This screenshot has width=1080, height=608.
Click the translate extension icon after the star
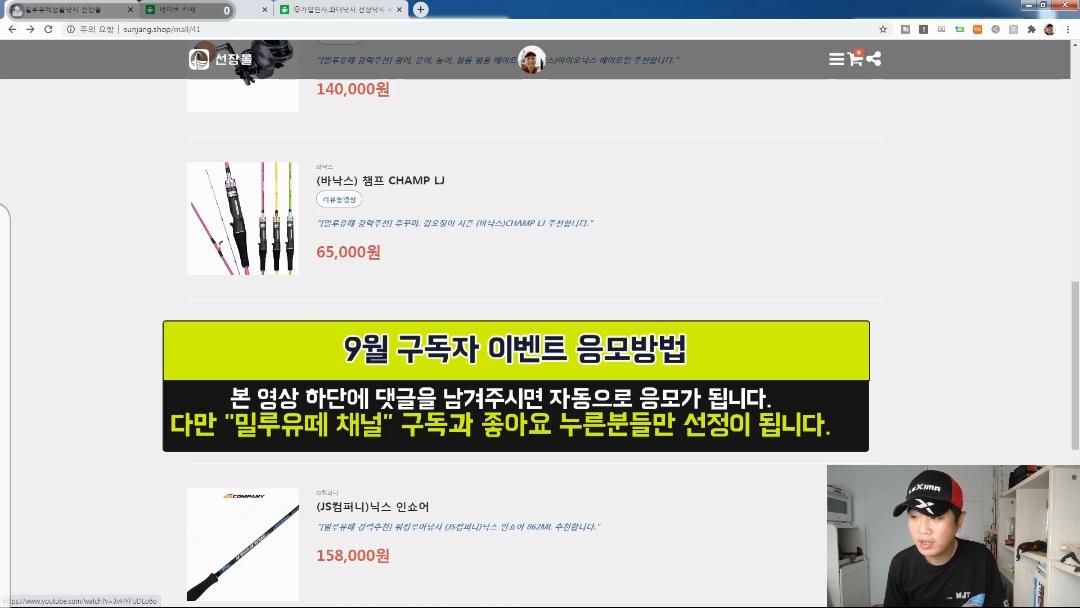point(906,29)
